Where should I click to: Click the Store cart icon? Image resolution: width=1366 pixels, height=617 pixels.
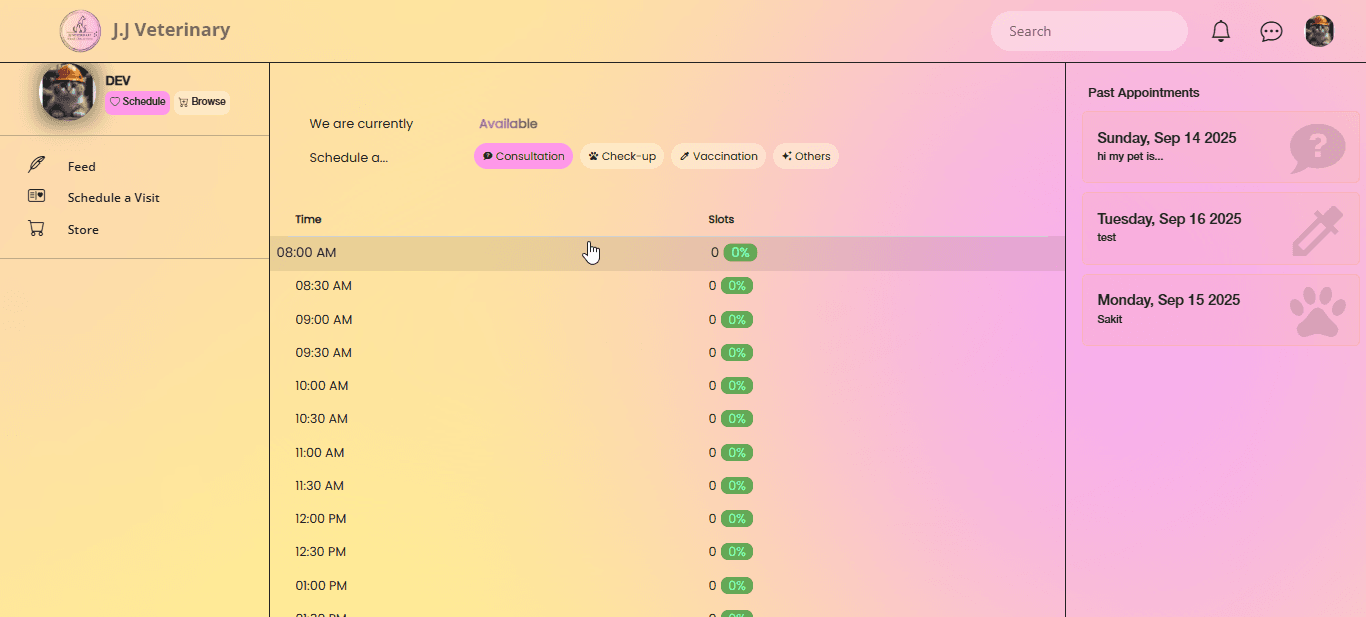(x=37, y=229)
